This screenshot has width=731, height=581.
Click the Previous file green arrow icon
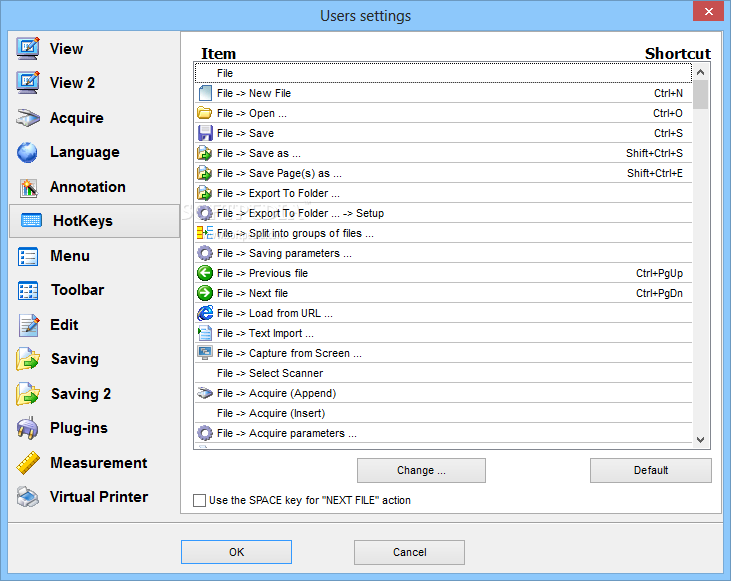[205, 273]
